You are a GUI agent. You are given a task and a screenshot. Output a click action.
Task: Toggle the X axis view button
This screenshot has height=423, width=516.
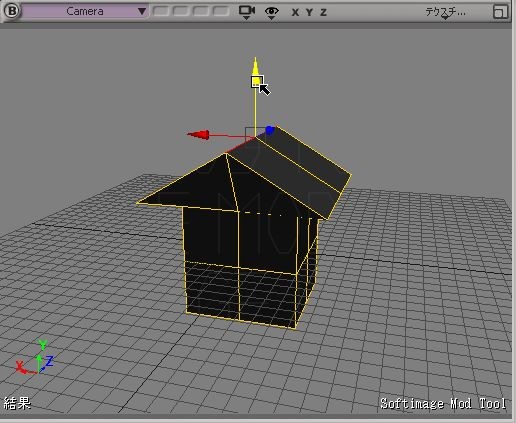point(295,13)
